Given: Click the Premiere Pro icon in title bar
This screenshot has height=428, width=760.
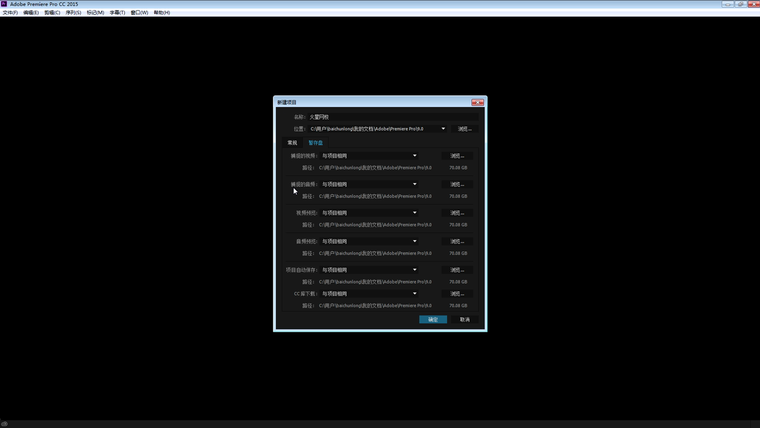Looking at the screenshot, I should pyautogui.click(x=5, y=4).
